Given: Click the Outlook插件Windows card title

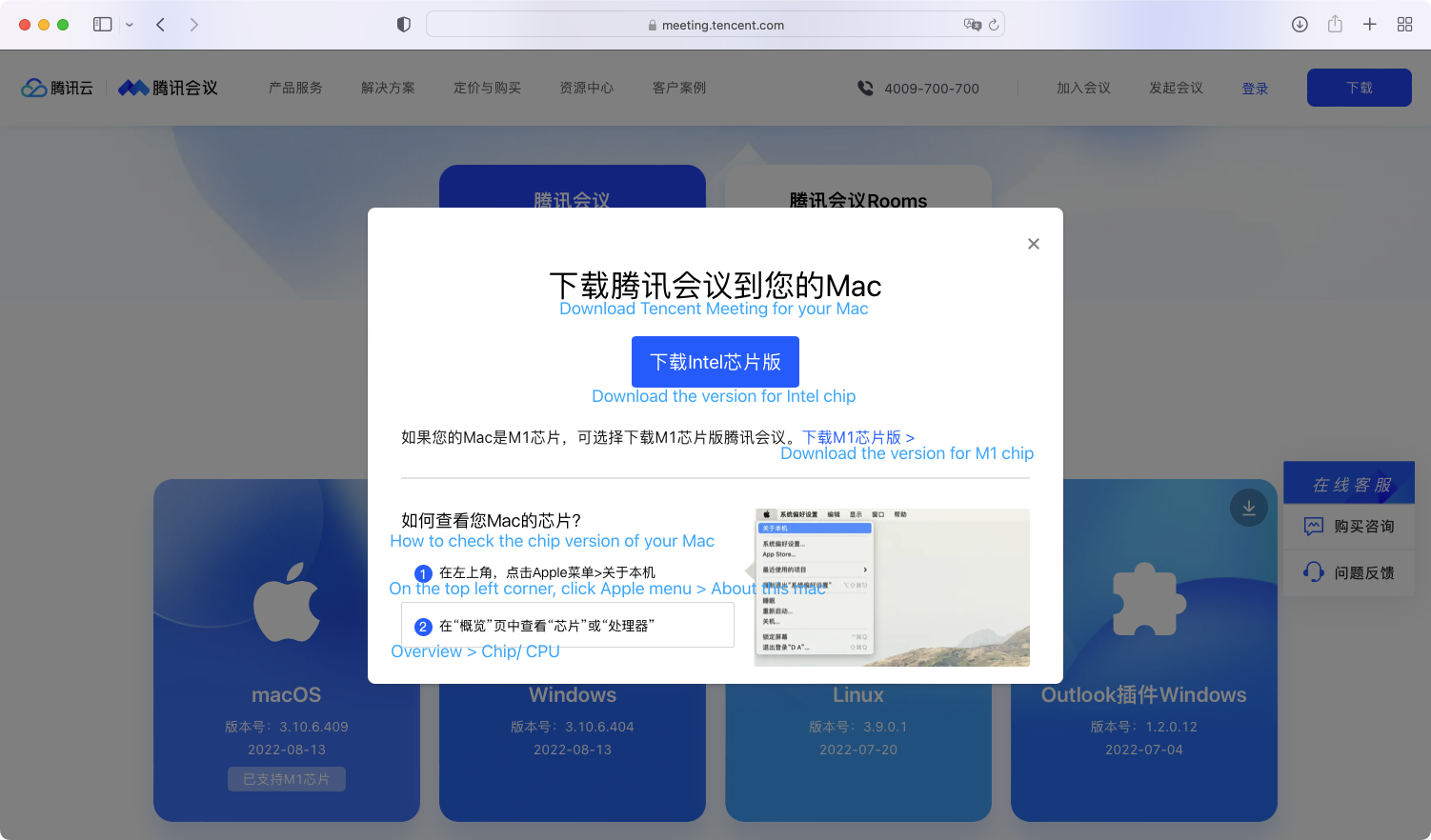Looking at the screenshot, I should click(1144, 695).
